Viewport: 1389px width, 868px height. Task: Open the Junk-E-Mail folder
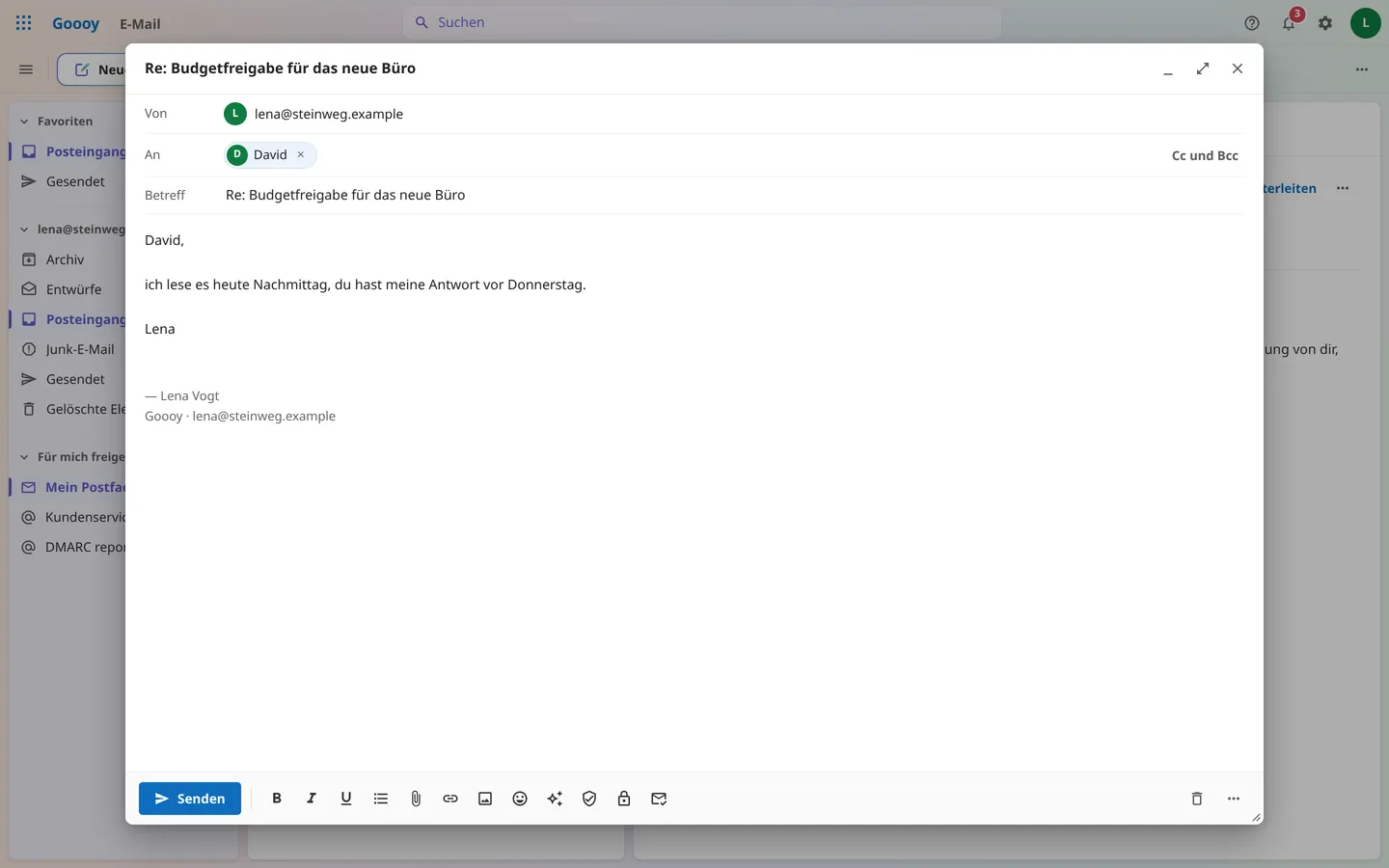coord(72,349)
